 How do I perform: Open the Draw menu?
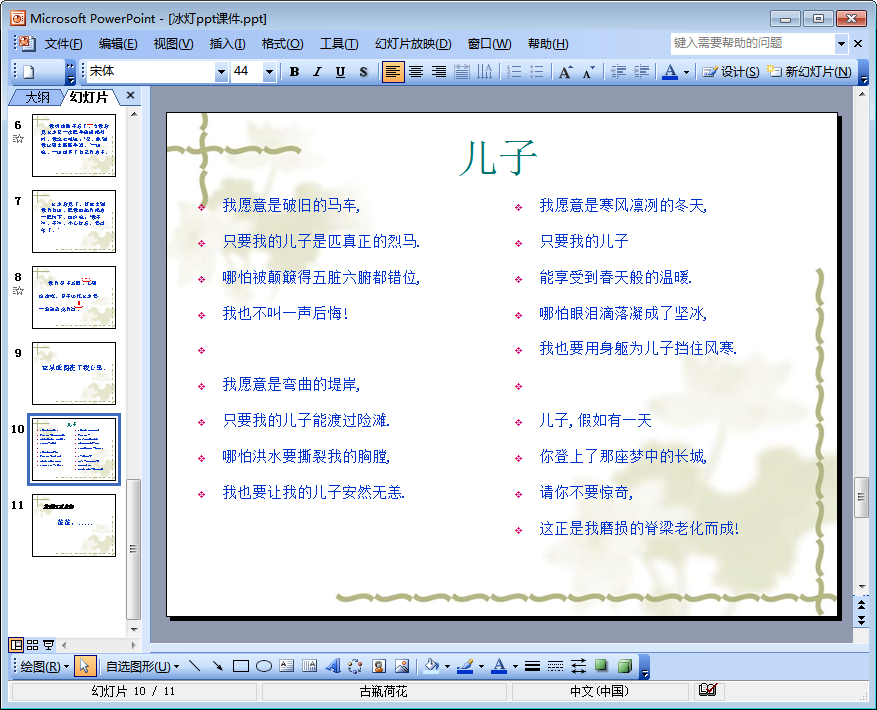coord(44,666)
